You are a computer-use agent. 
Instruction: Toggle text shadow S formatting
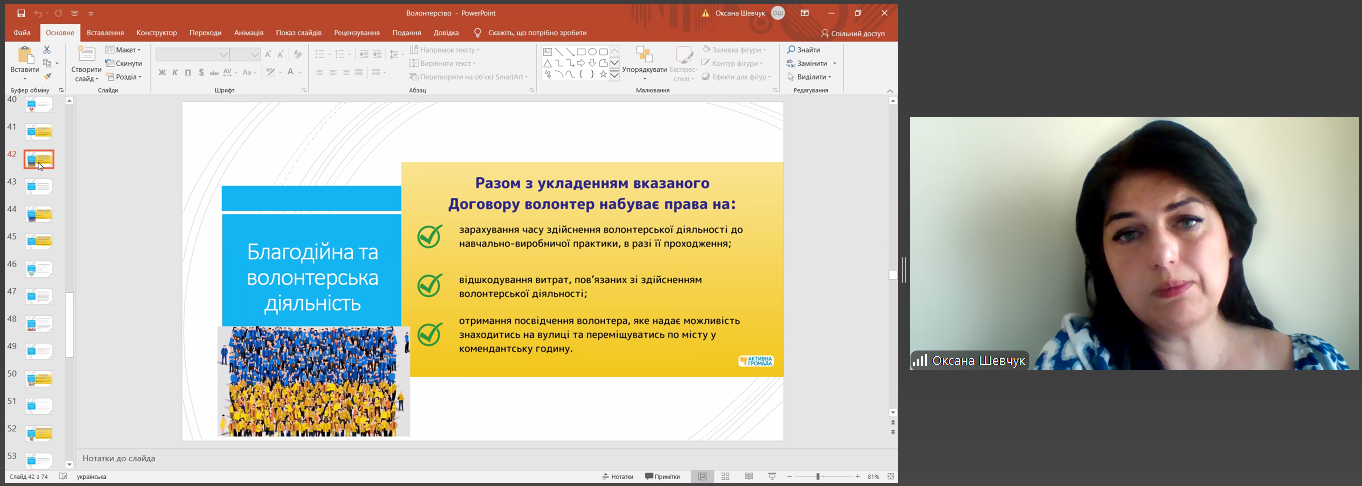tap(201, 72)
